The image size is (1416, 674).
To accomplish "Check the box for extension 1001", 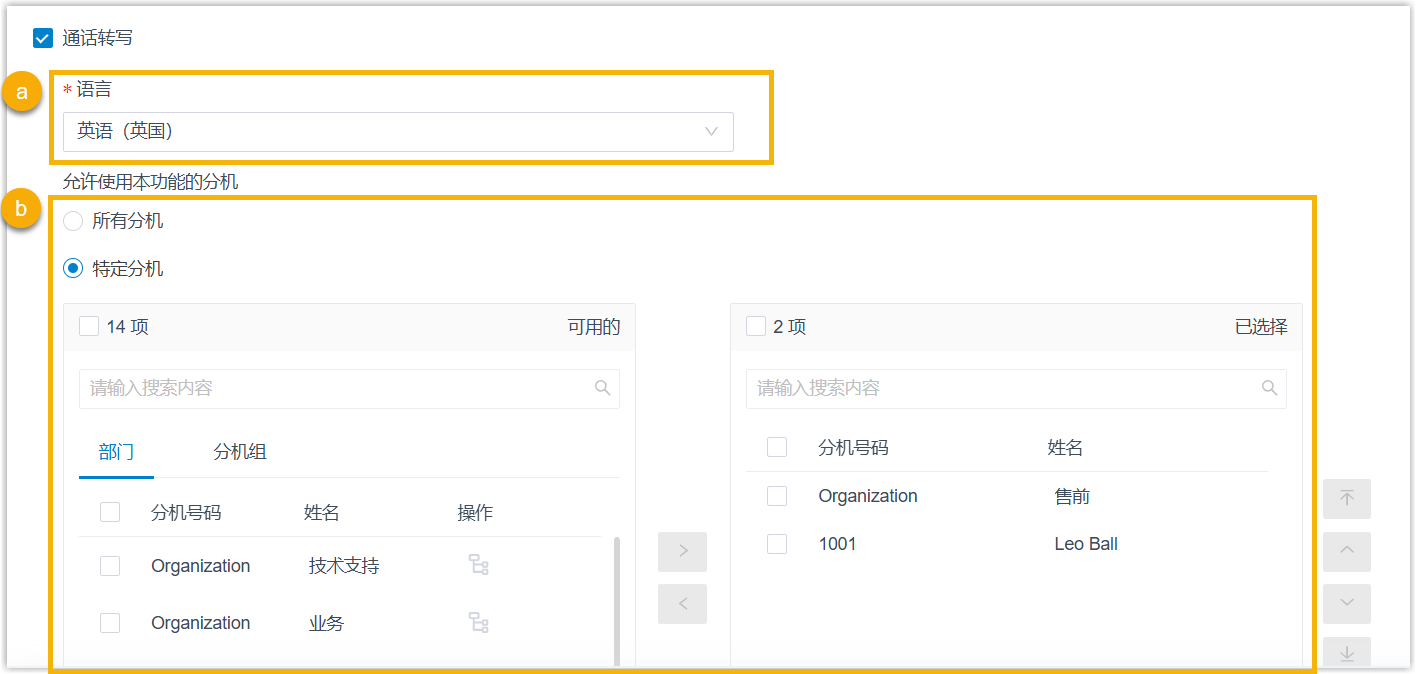I will (777, 544).
